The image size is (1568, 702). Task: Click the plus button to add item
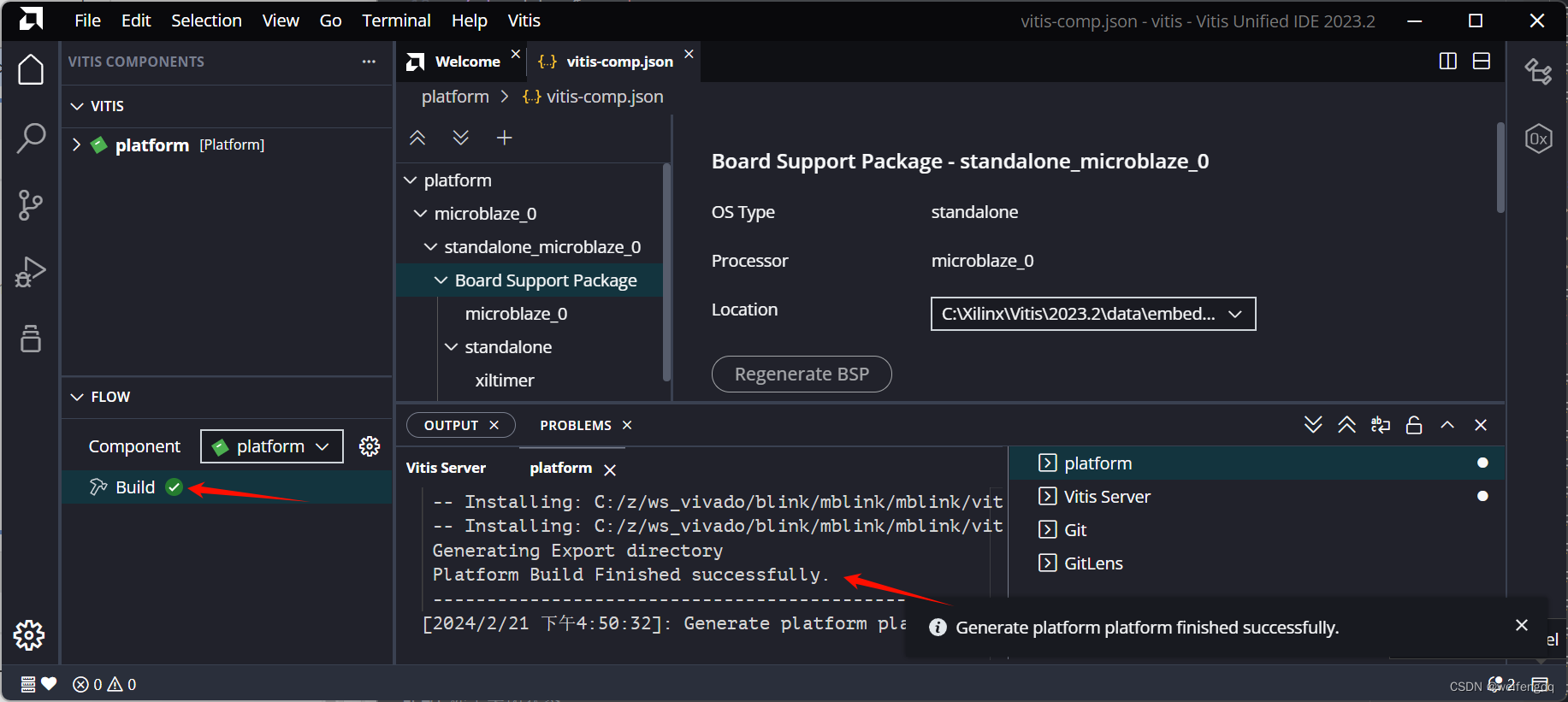[505, 138]
